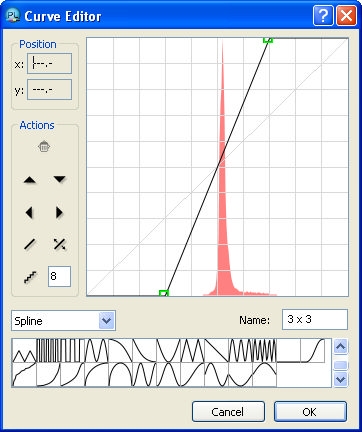Choose the dense vertical bars preset thumbnail

48,351
